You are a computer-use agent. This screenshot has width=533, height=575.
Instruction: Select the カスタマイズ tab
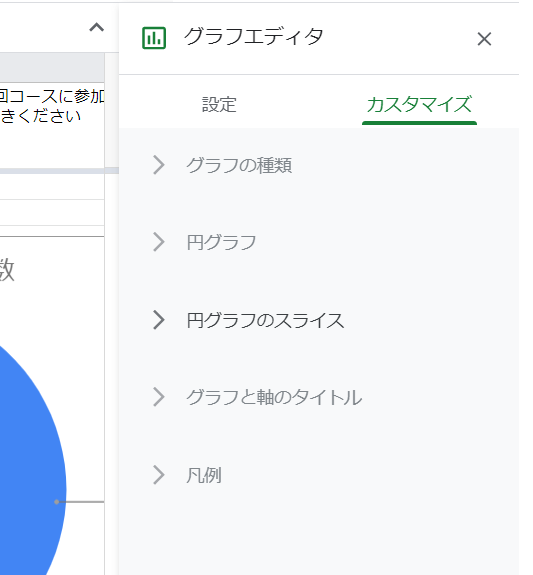[419, 105]
